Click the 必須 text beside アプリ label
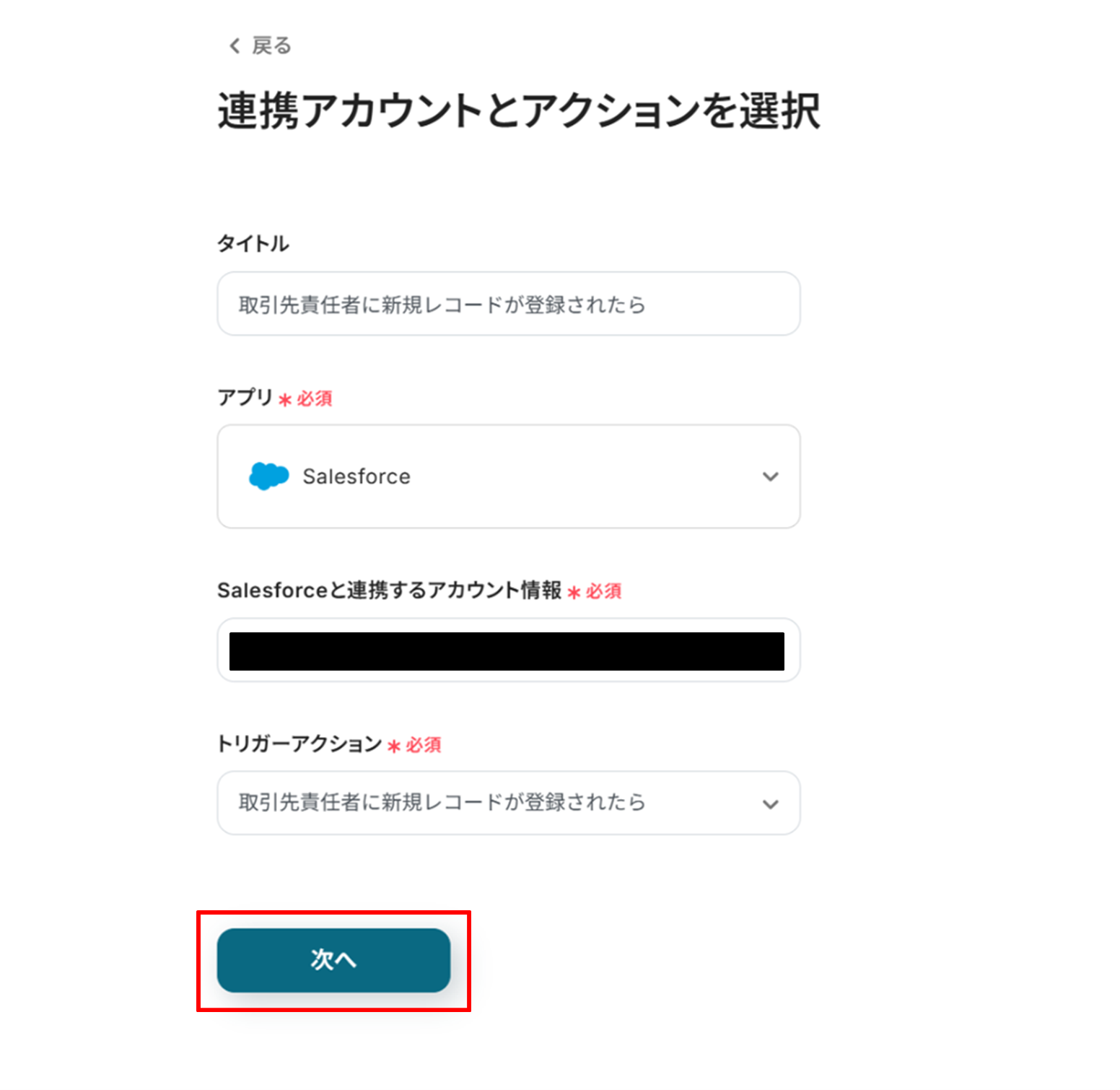The height and width of the screenshot is (1090, 1120). (x=315, y=398)
